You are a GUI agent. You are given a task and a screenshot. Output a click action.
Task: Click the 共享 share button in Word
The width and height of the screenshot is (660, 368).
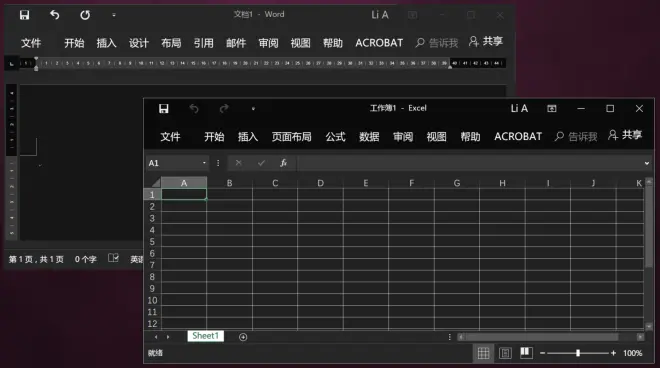(486, 41)
